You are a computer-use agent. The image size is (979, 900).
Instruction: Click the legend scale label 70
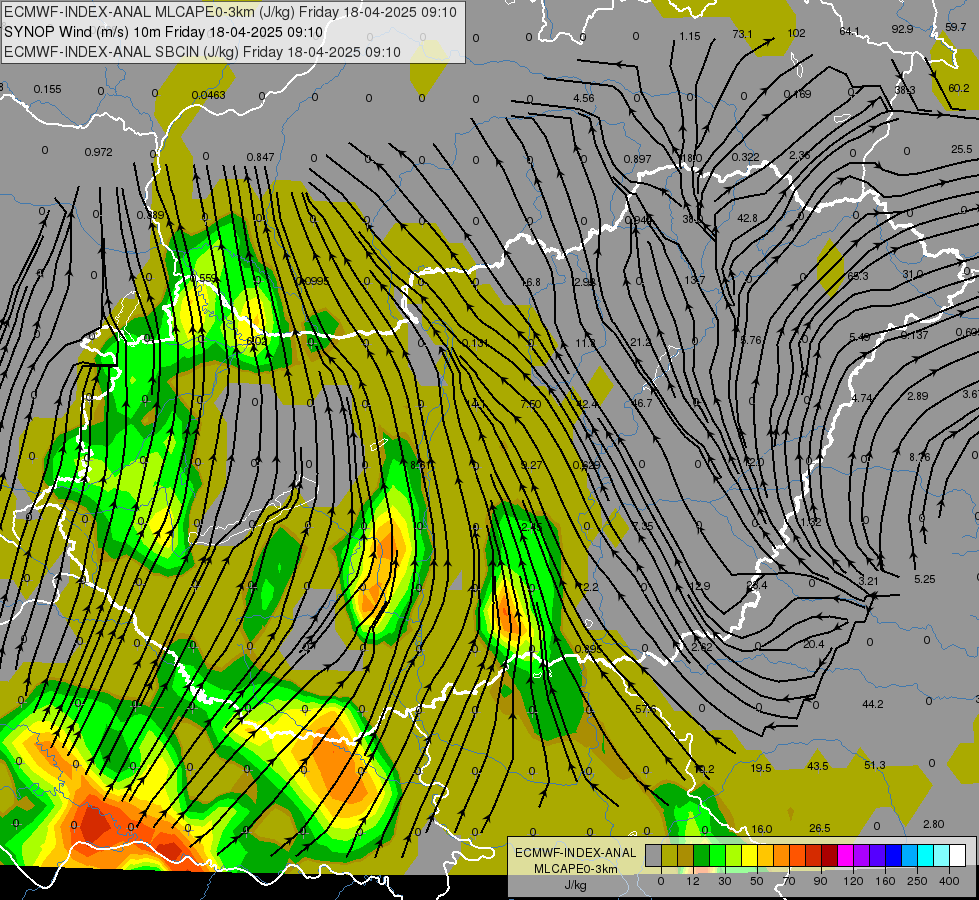tap(789, 881)
